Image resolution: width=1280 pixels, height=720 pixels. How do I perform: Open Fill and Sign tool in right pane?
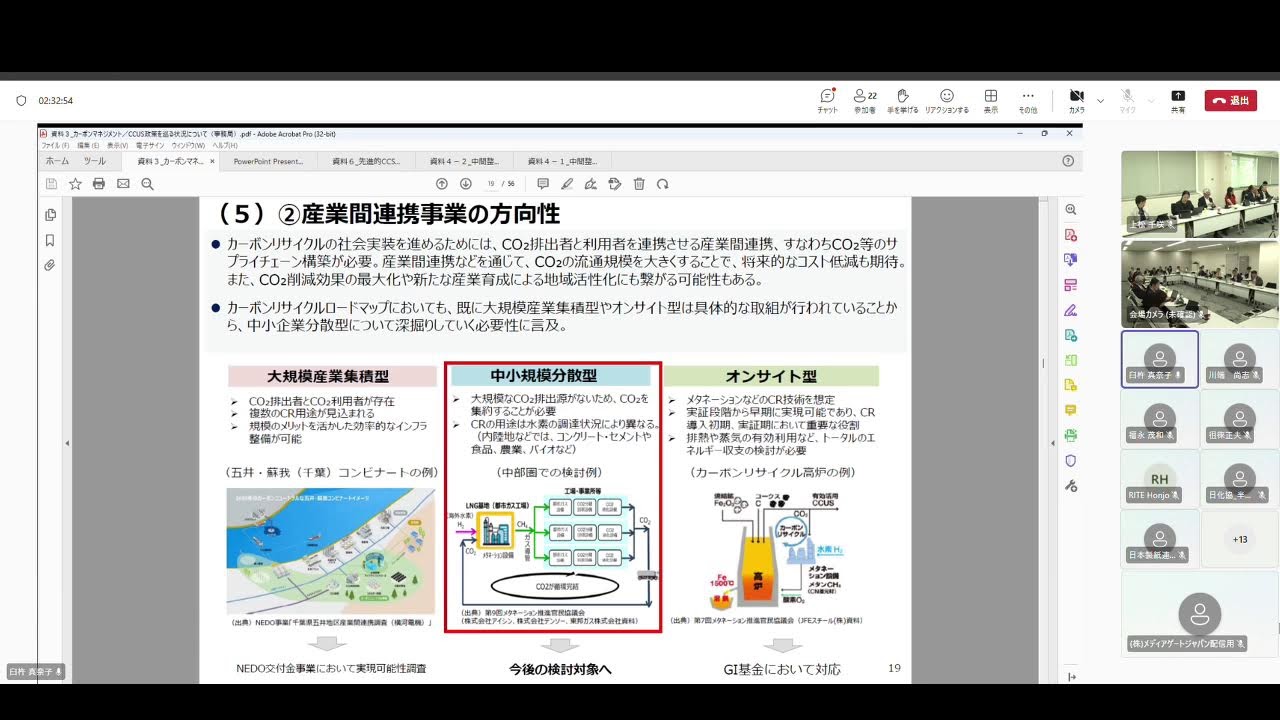click(1071, 310)
